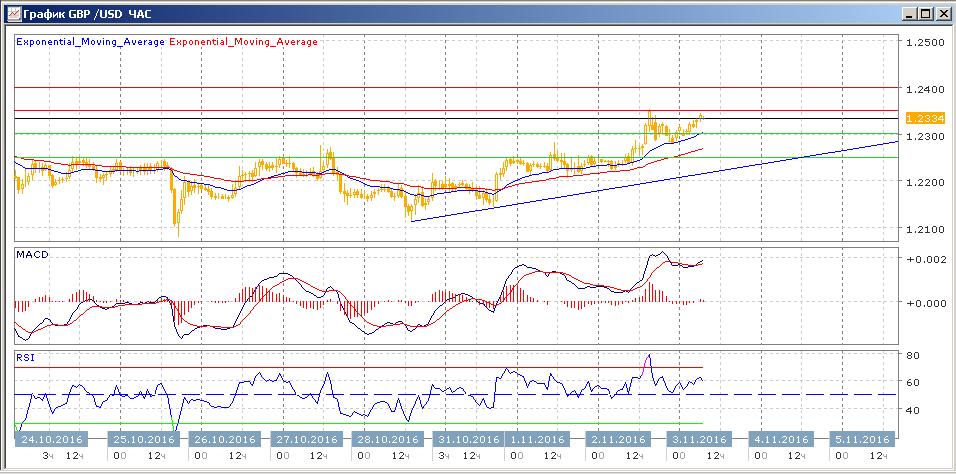Click the 4.11.2016 date marker

pos(781,439)
